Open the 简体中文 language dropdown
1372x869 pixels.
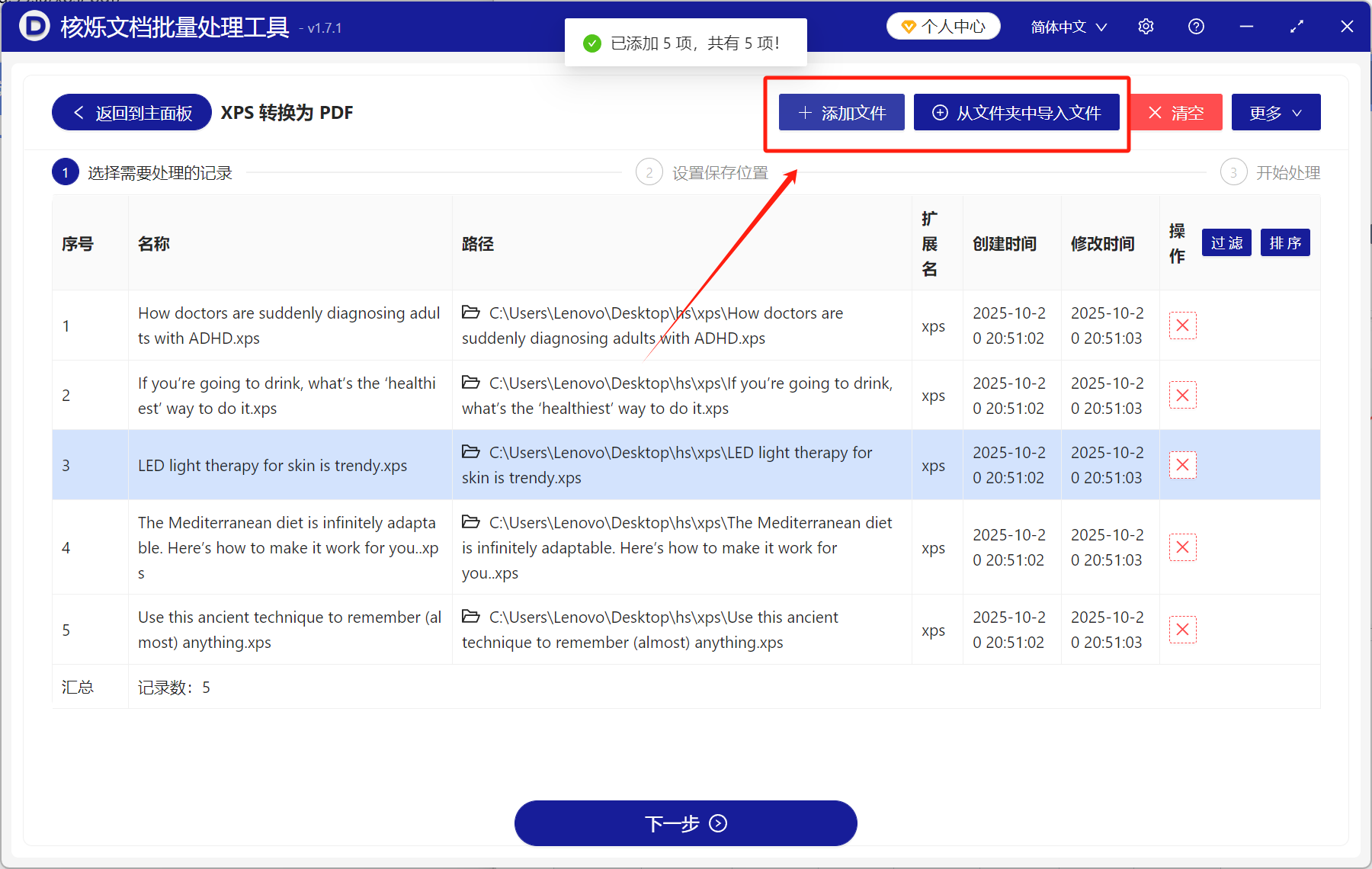coord(1066,26)
